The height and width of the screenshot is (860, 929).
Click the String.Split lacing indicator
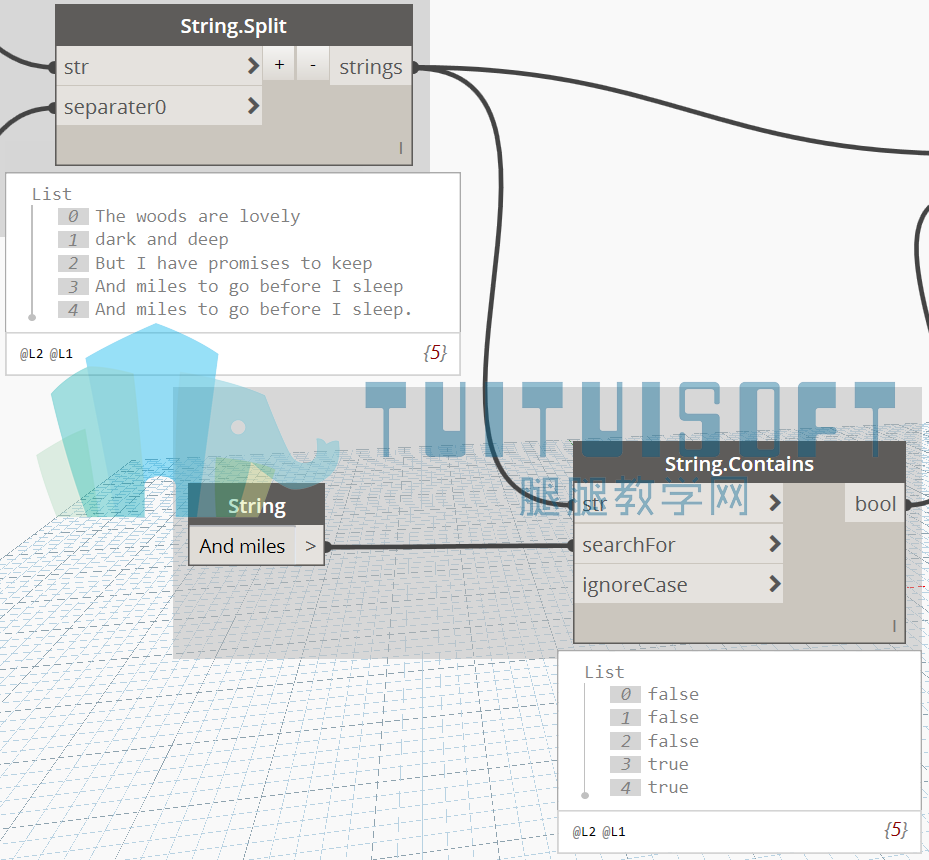pos(401,147)
